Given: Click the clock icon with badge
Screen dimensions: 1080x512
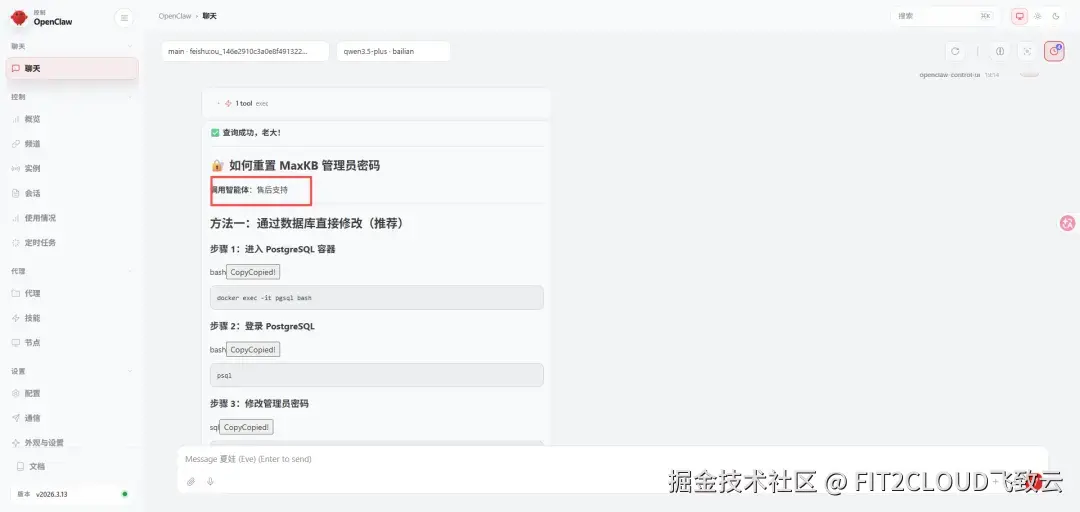Looking at the screenshot, I should coord(1054,51).
